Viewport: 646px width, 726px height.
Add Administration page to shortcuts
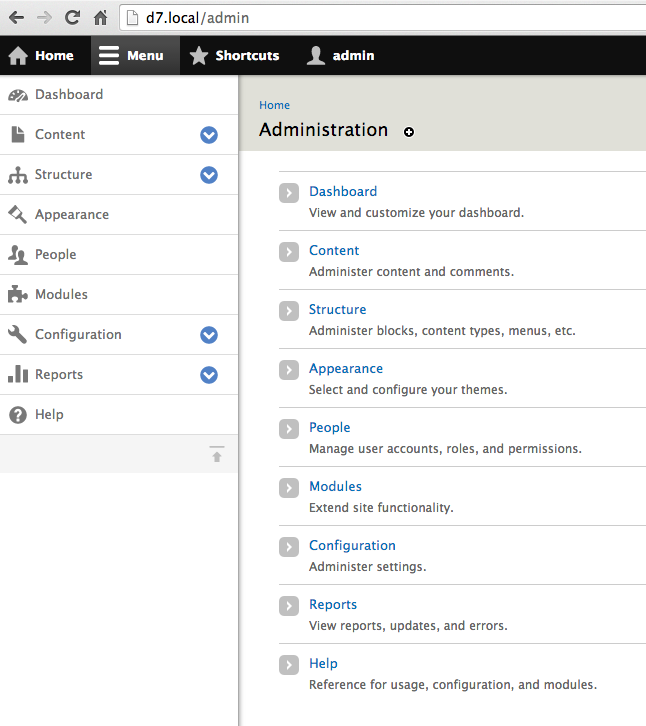(x=409, y=132)
